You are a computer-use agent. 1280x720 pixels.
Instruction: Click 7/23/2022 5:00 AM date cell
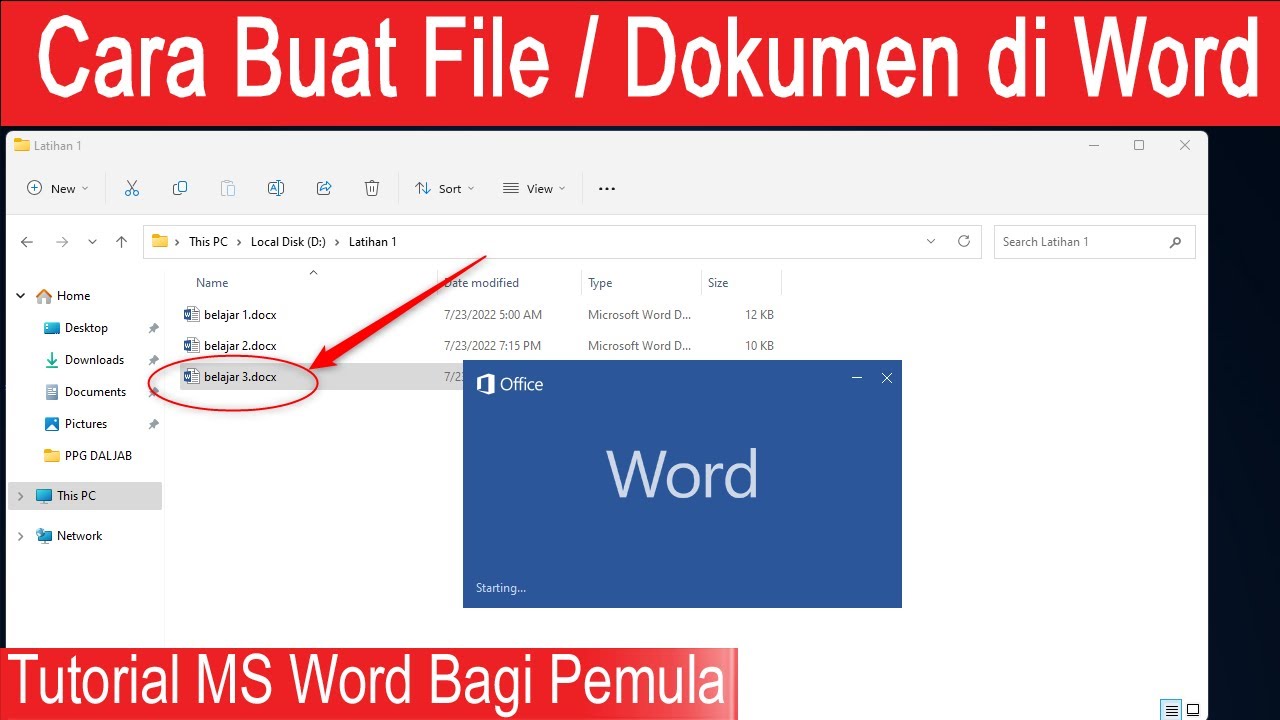tap(493, 315)
